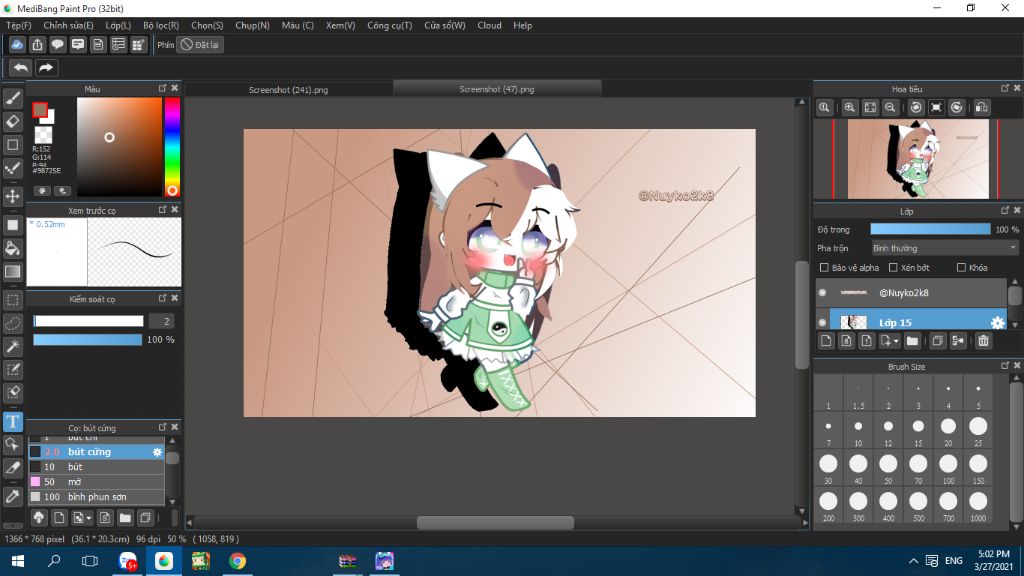Open the Bộ lọc(R) menu

161,25
